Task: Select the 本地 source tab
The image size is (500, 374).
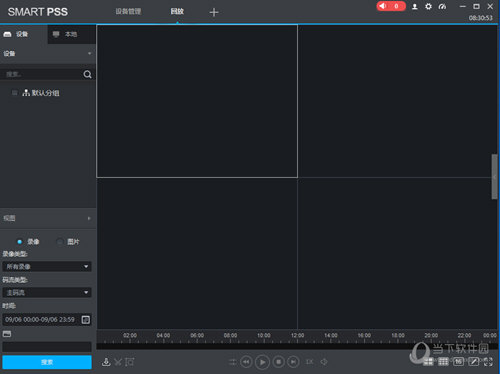Action: (x=72, y=34)
